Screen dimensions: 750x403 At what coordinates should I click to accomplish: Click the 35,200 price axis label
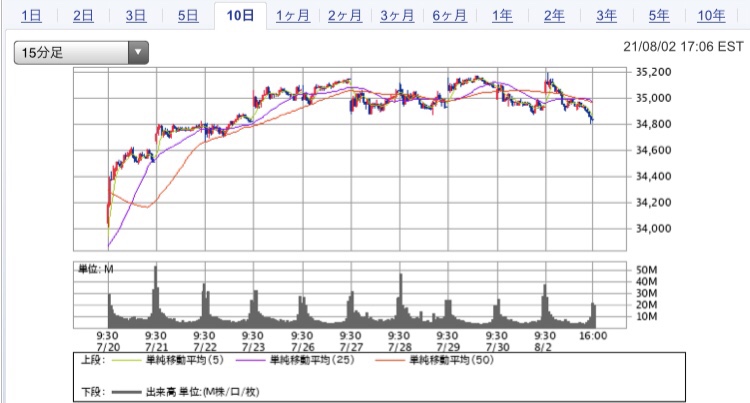653,72
